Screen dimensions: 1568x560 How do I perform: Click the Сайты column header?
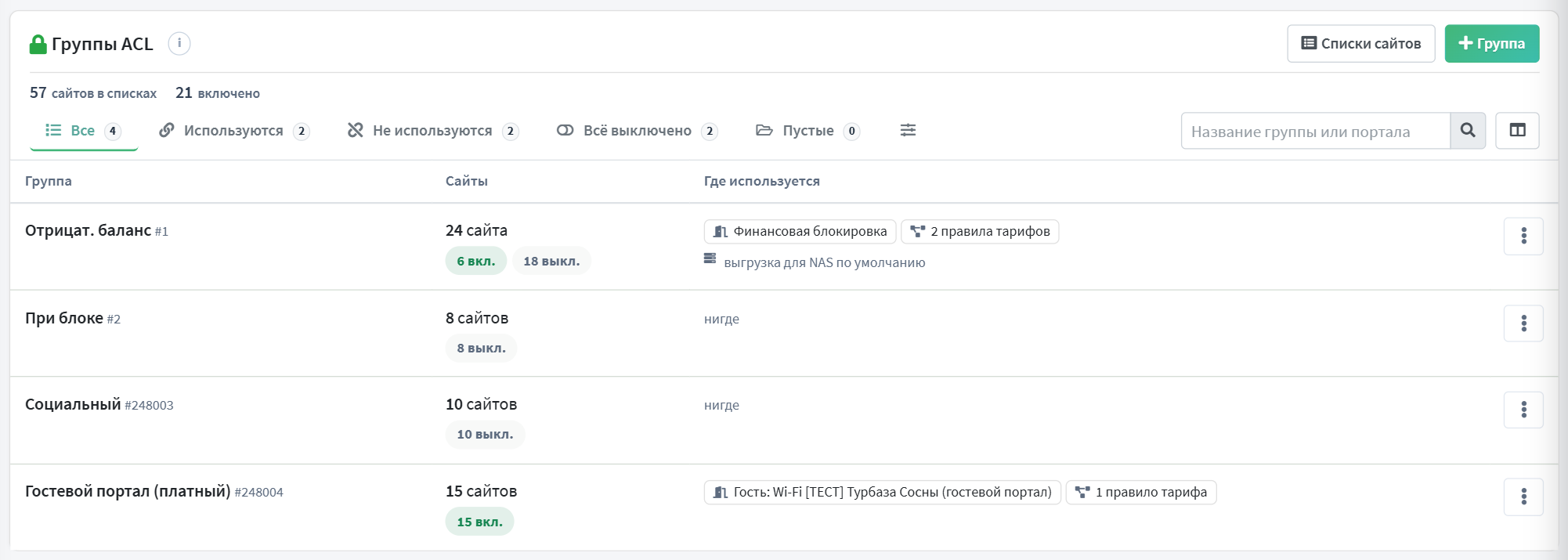467,181
